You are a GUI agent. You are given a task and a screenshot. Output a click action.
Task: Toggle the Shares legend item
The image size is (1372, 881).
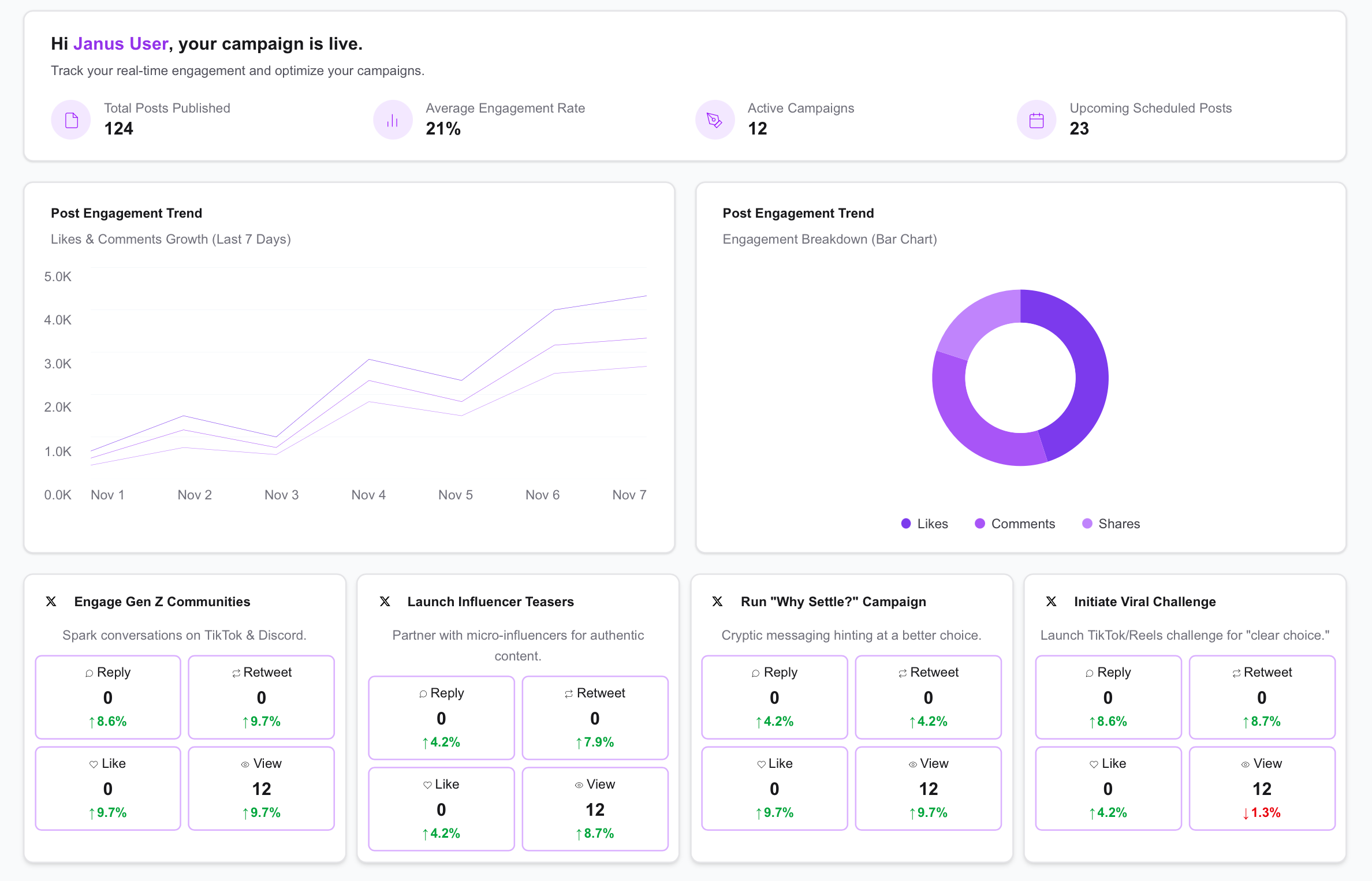pyautogui.click(x=1111, y=524)
